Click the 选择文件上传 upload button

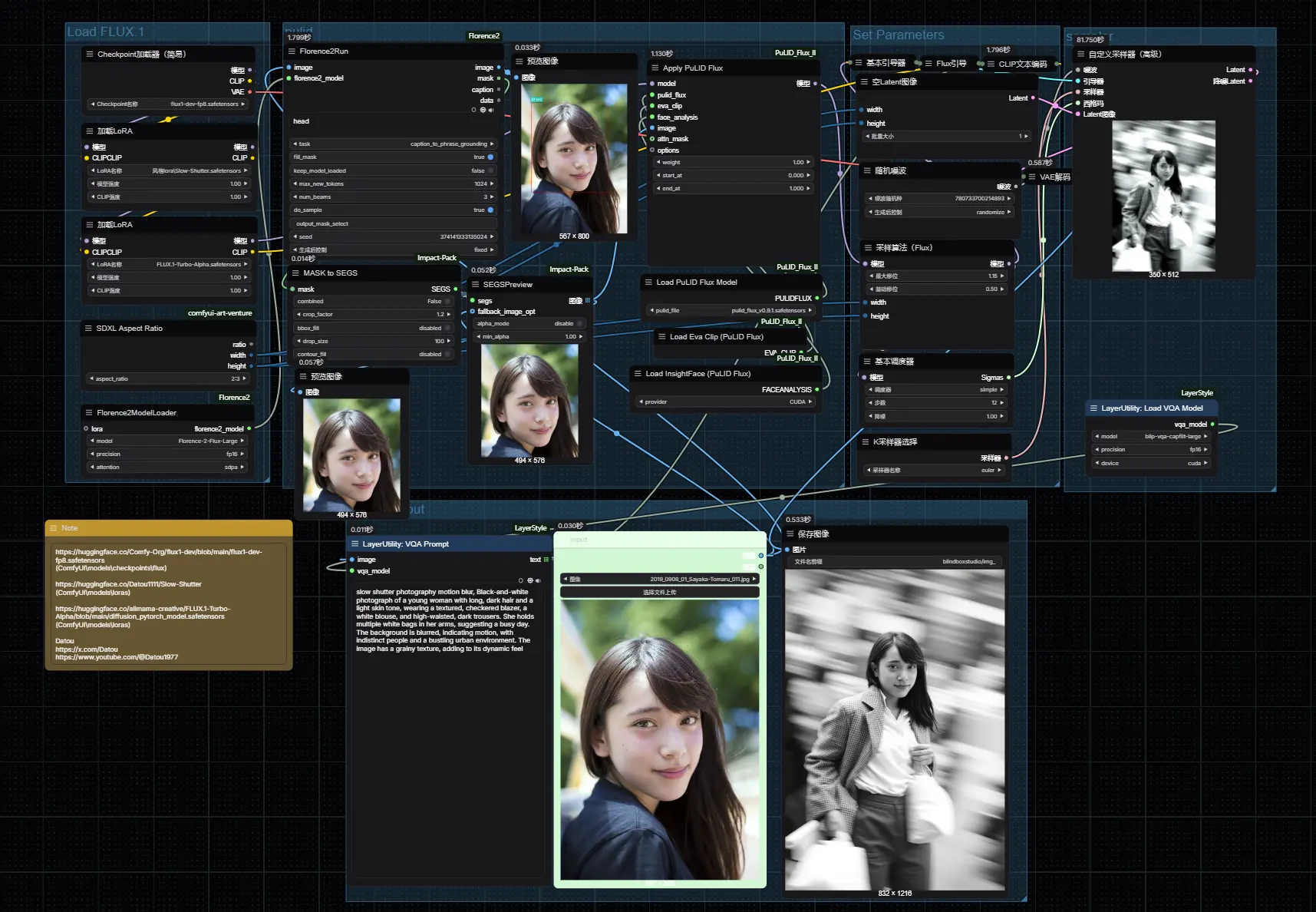click(x=659, y=593)
